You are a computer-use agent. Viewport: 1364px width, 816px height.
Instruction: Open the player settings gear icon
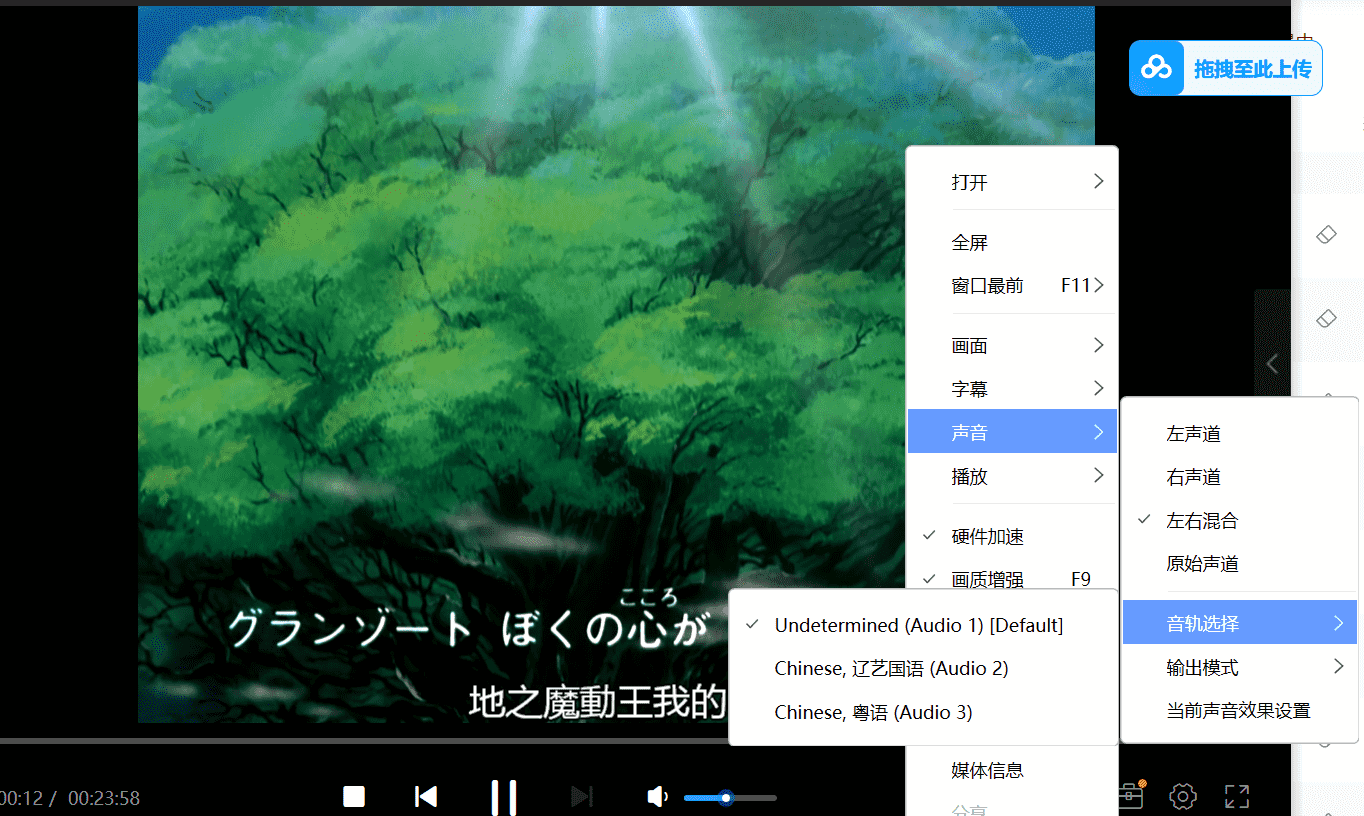pos(1183,796)
